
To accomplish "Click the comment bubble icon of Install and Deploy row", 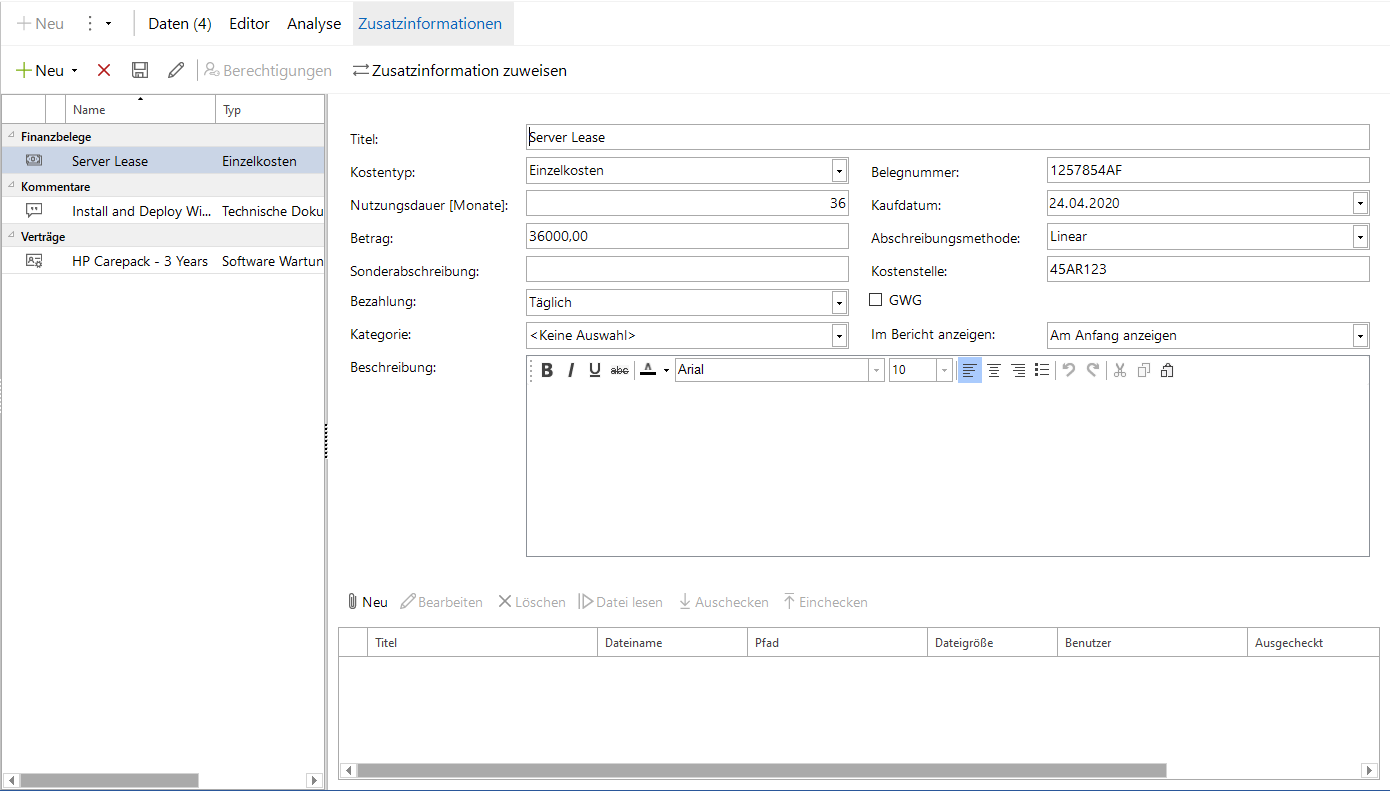I will point(34,210).
